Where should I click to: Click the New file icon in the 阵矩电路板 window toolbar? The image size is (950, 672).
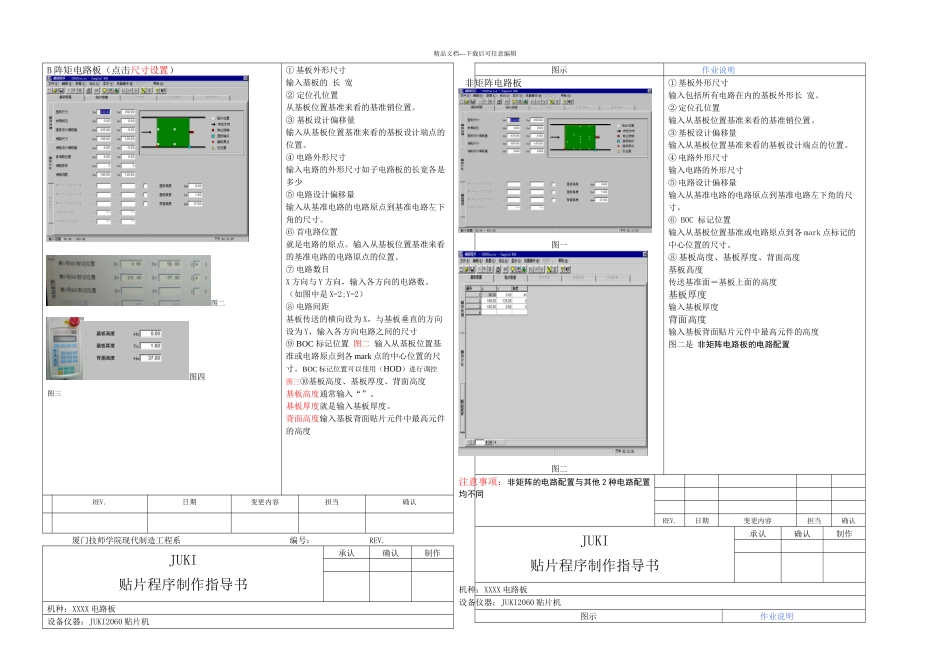click(x=50, y=91)
